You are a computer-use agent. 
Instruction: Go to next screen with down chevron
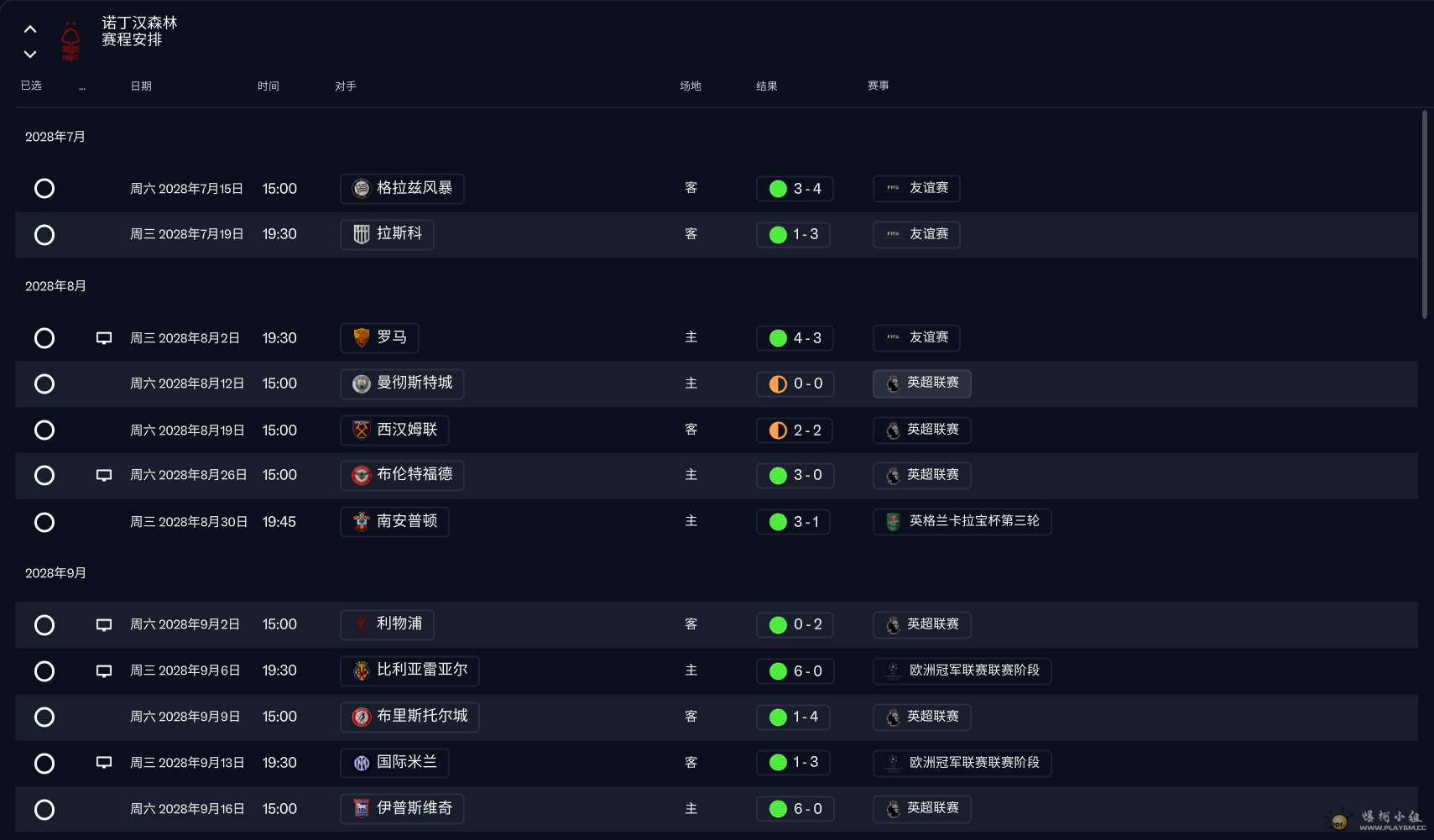[x=30, y=55]
